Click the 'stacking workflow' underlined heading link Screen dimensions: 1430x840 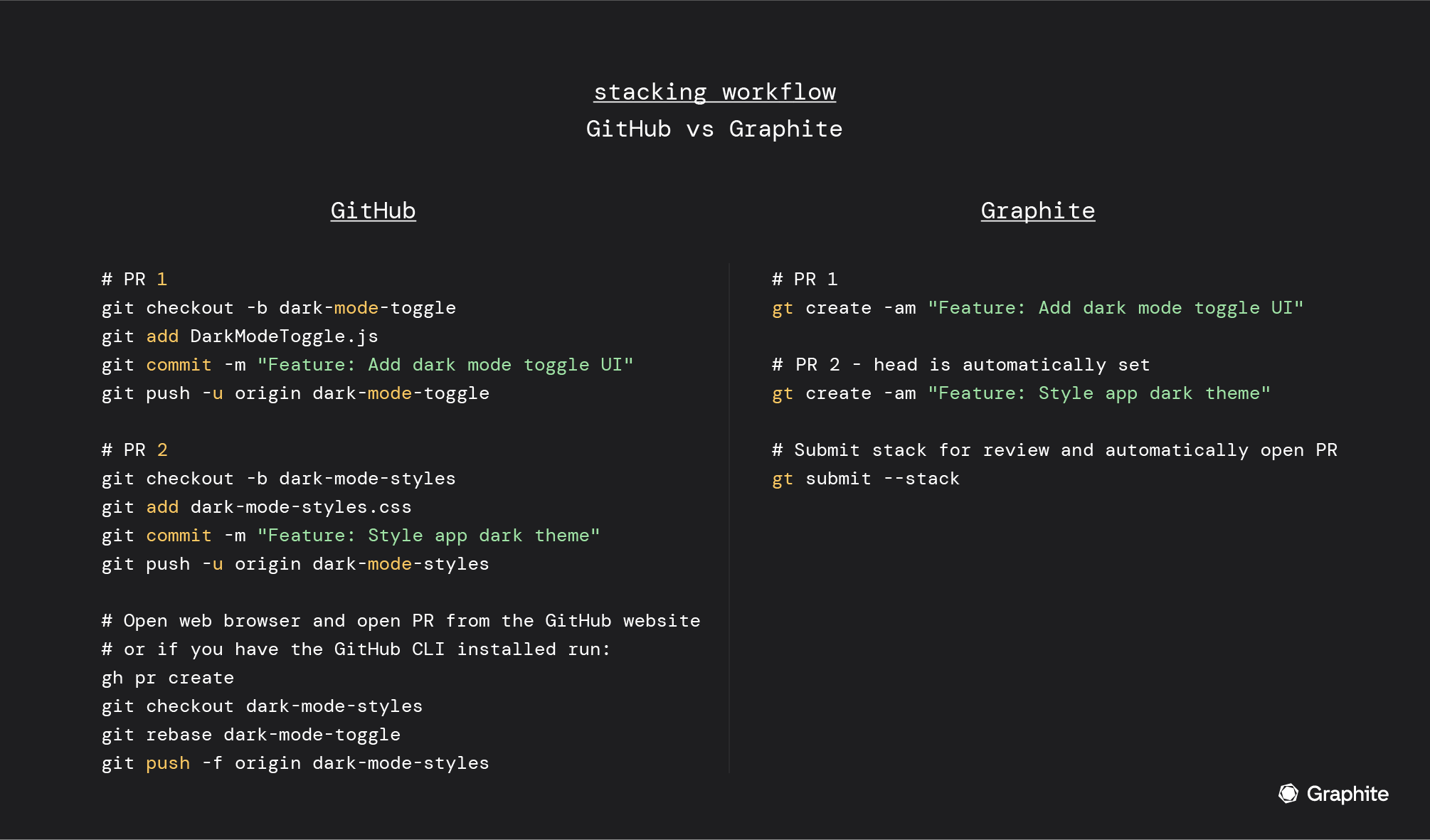714,91
